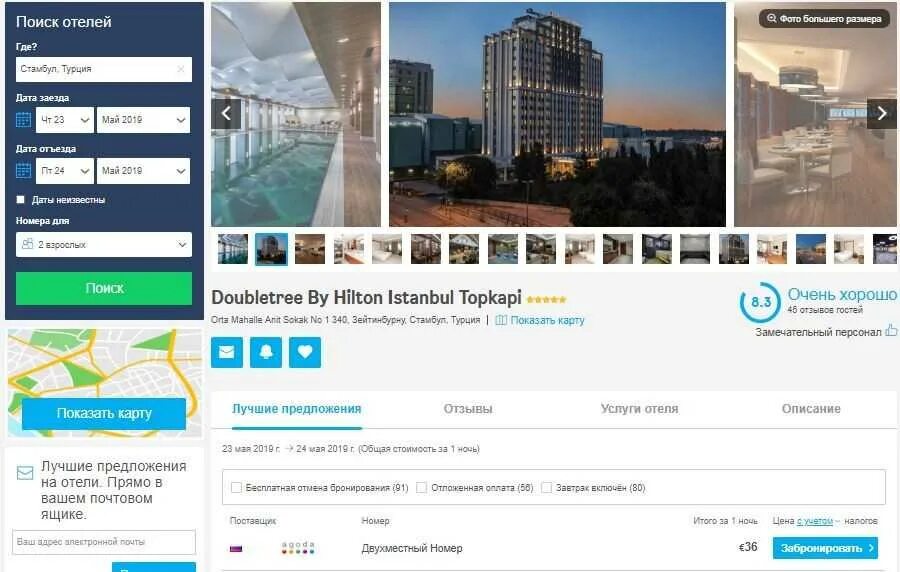Enable Завтрак включён filter
900x572 pixels.
coord(546,488)
